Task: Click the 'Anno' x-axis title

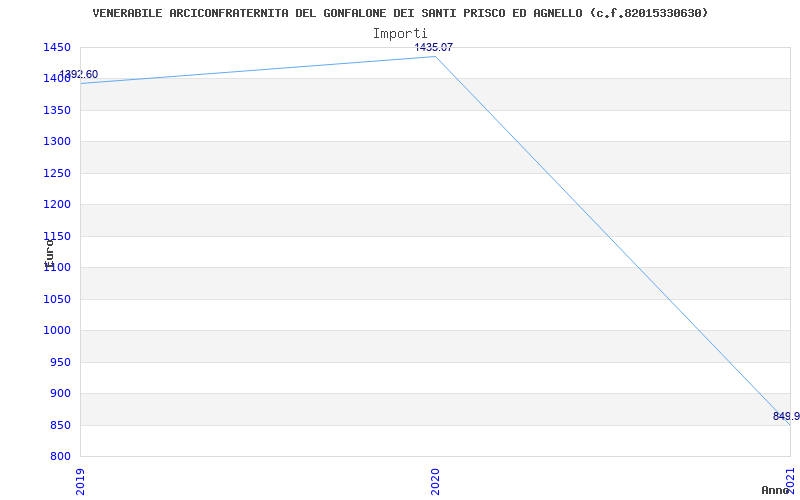Action: (x=775, y=490)
